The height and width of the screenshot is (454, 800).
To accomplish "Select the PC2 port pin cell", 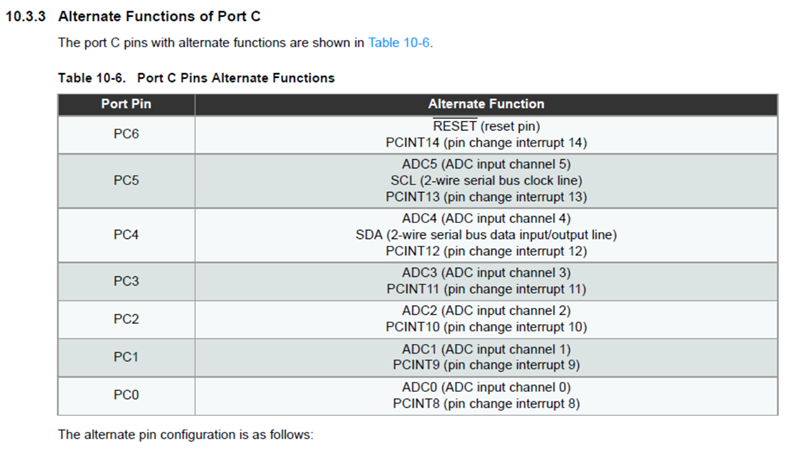I will click(126, 319).
